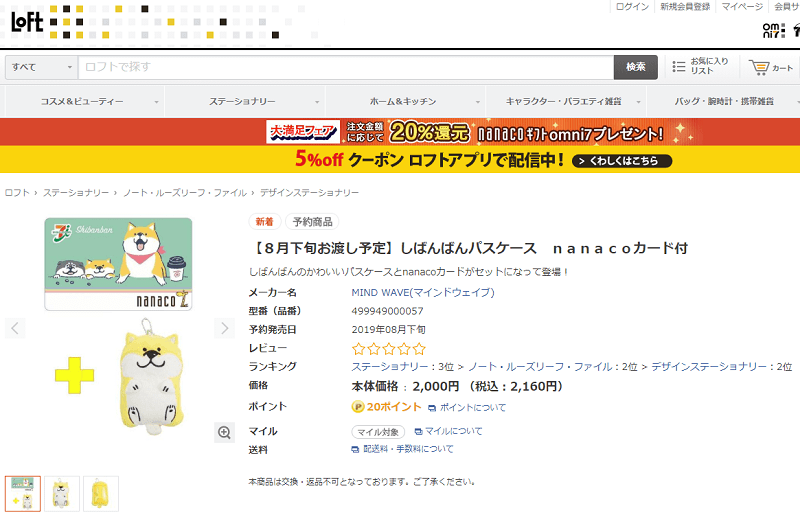
Task: Select third thumbnail of yellow pass case back
Action: coord(101,494)
